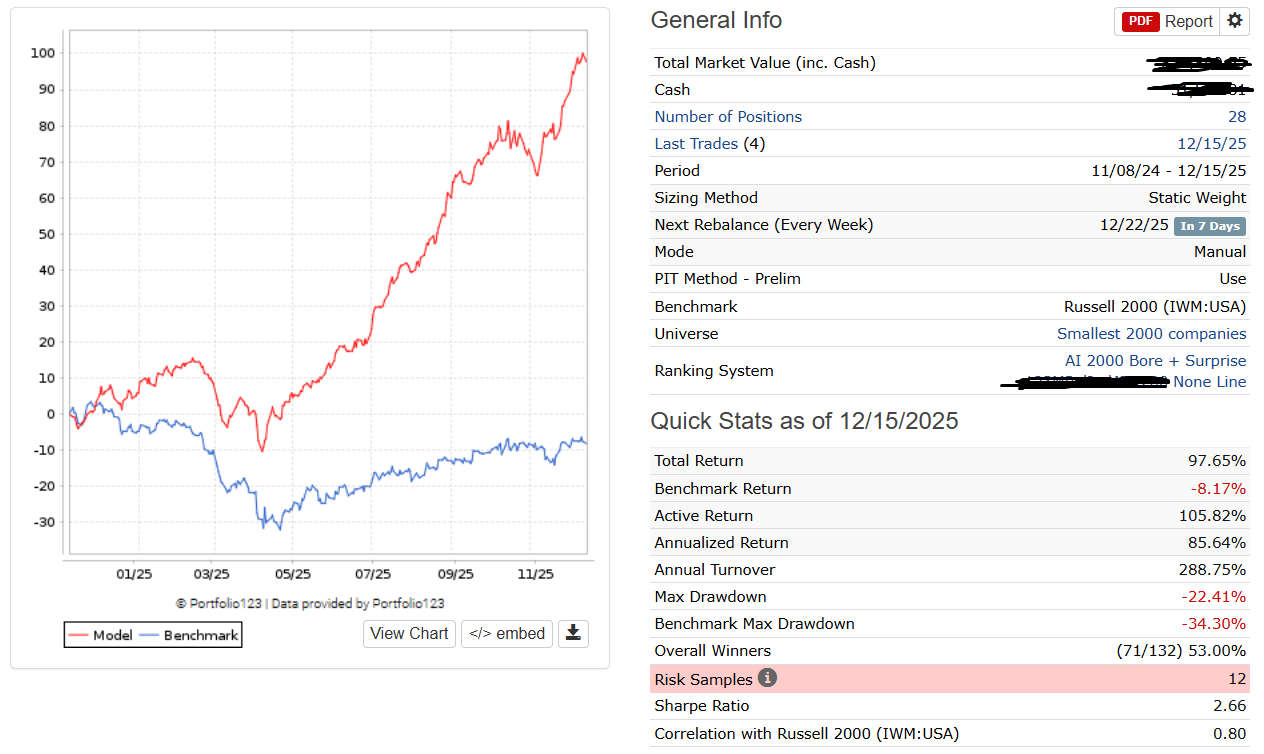This screenshot has height=754, width=1264.
Task: Click the 07/25 x-axis label on the chart
Action: [x=372, y=574]
